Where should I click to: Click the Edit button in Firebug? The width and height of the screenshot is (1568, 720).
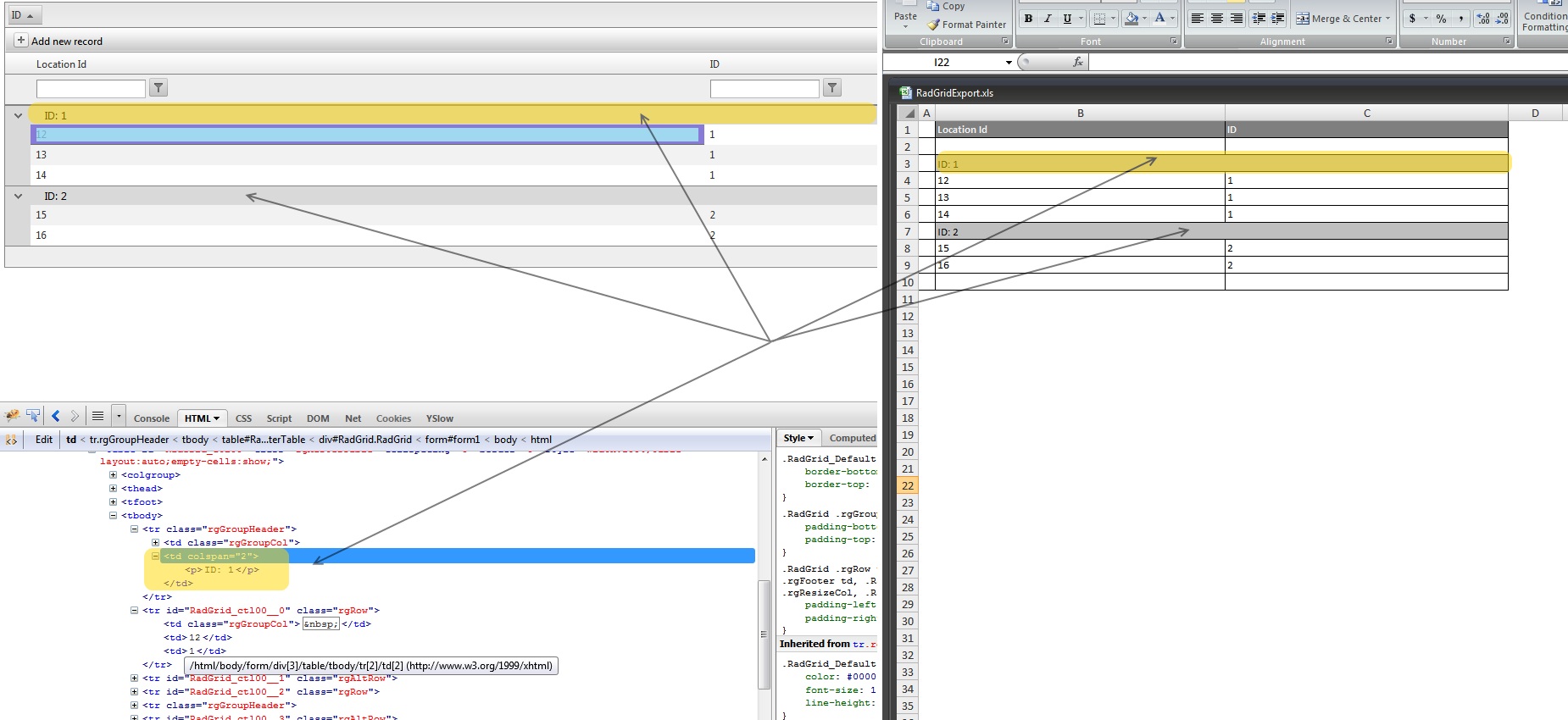44,440
